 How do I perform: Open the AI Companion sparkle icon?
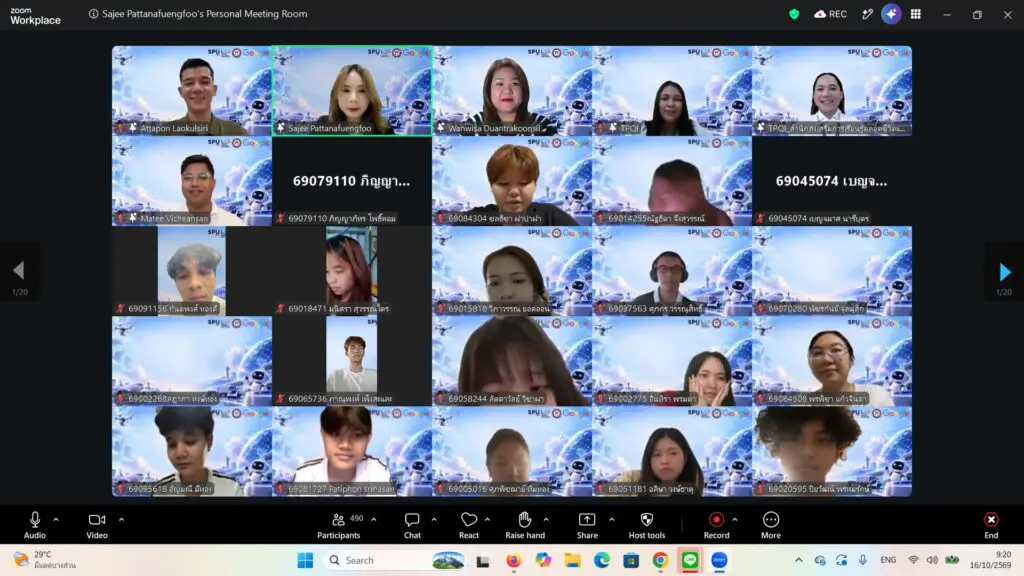tap(891, 14)
